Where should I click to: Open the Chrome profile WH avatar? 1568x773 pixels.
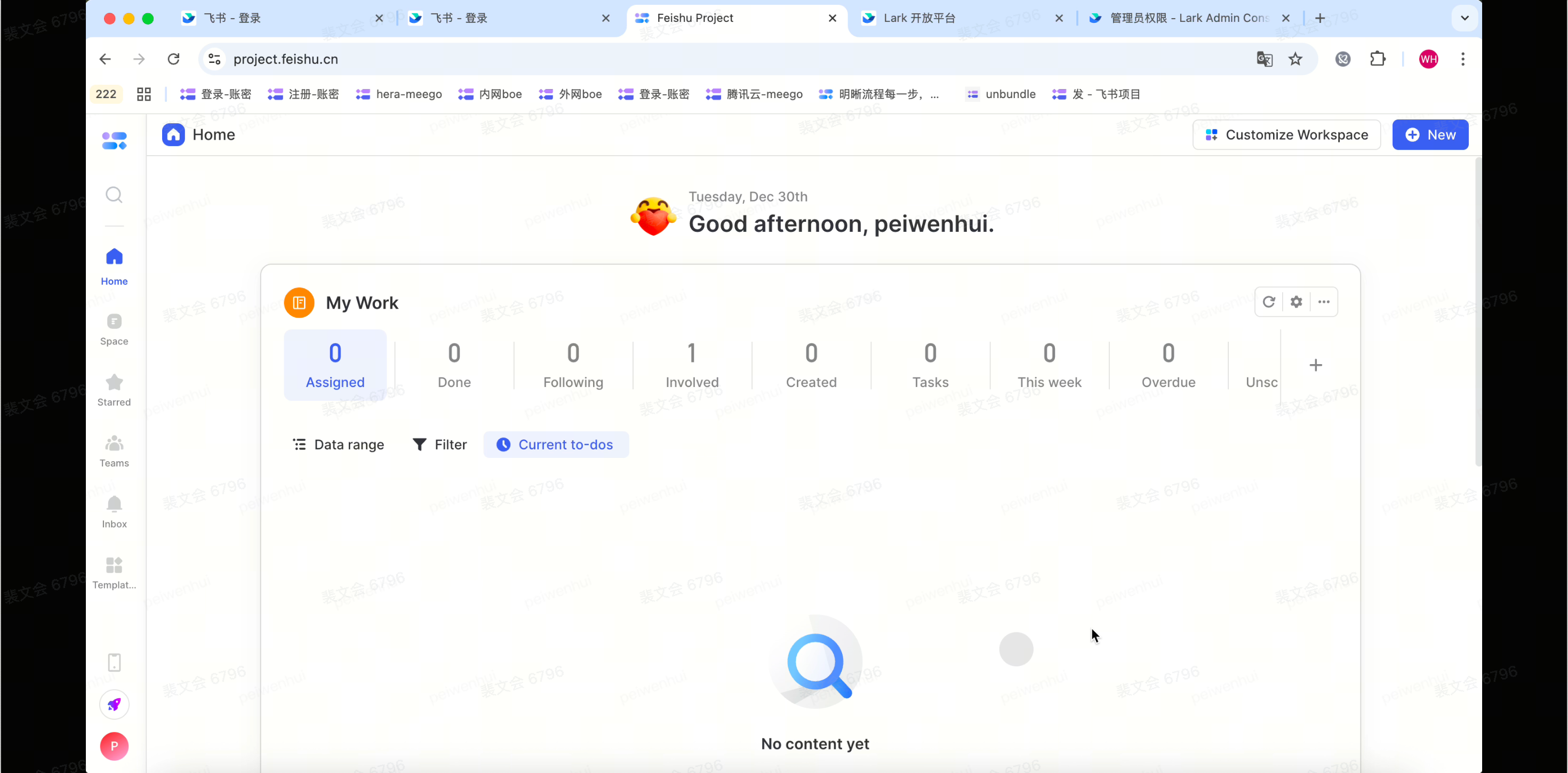click(x=1429, y=59)
